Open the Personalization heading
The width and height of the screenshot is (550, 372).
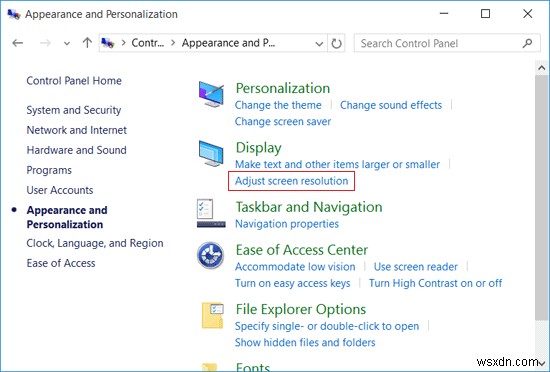click(283, 88)
